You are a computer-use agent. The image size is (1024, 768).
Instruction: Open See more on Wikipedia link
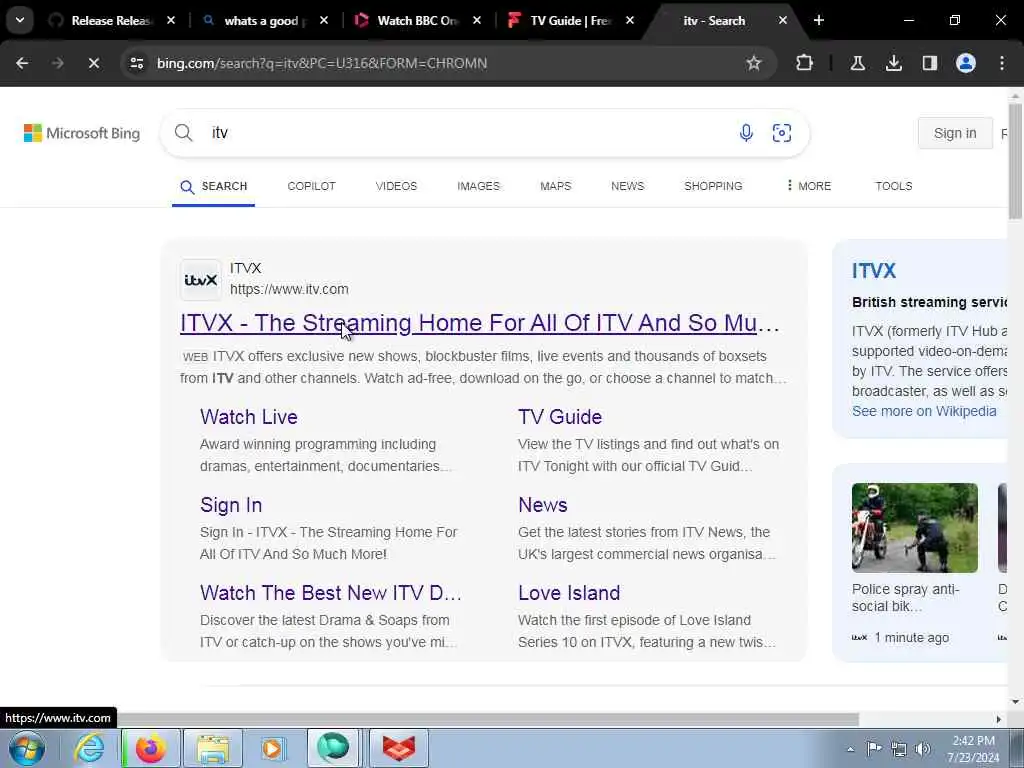924,411
